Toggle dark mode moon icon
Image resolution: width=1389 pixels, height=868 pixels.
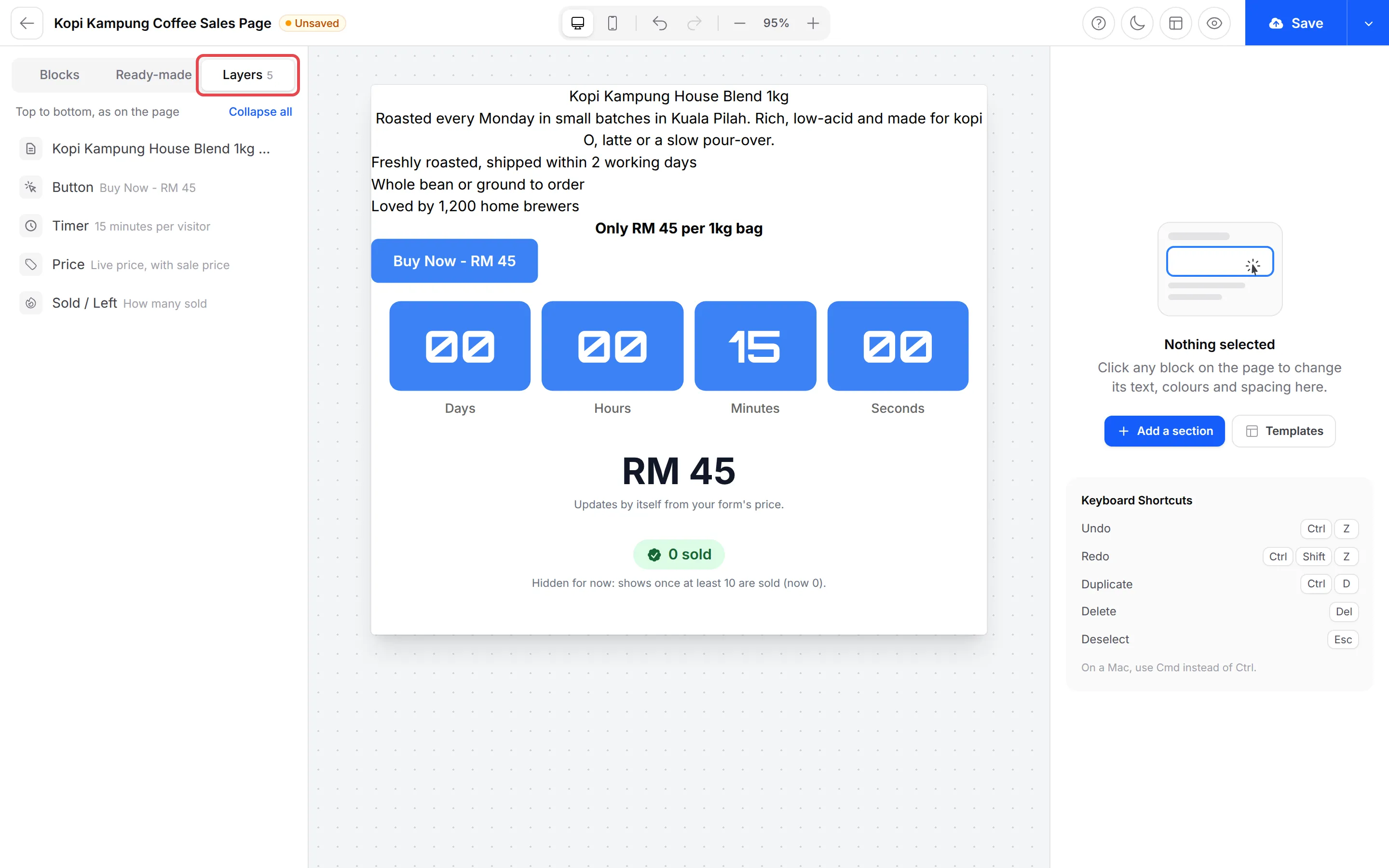(1137, 23)
